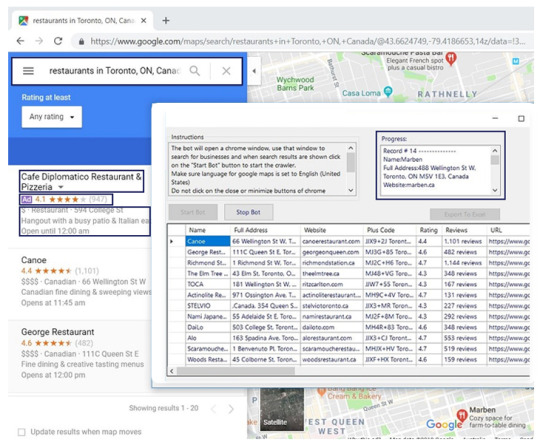The height and width of the screenshot is (445, 540).
Task: Select the STELVIO name cell
Action: (x=208, y=306)
